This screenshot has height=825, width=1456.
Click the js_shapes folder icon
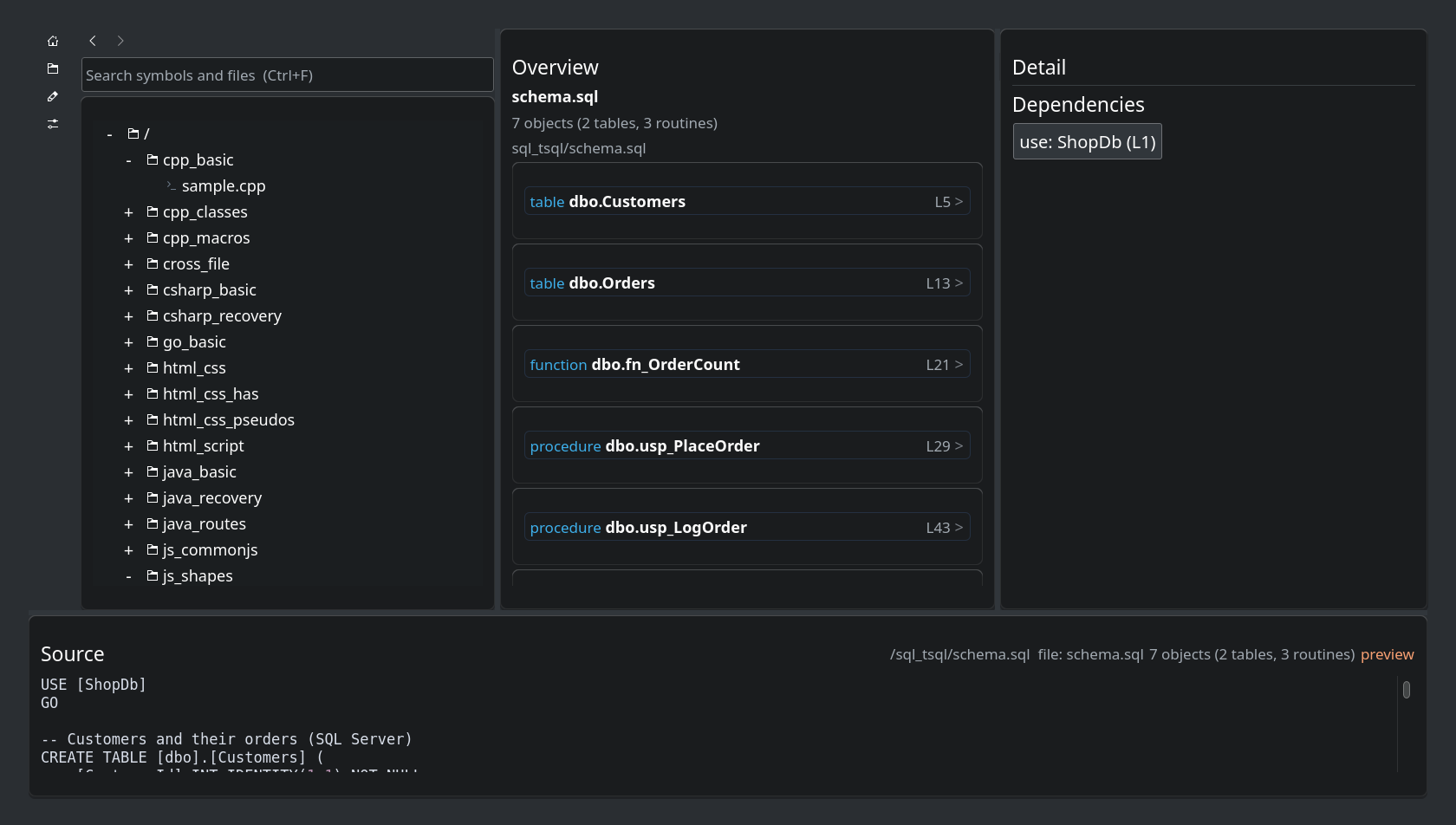153,575
